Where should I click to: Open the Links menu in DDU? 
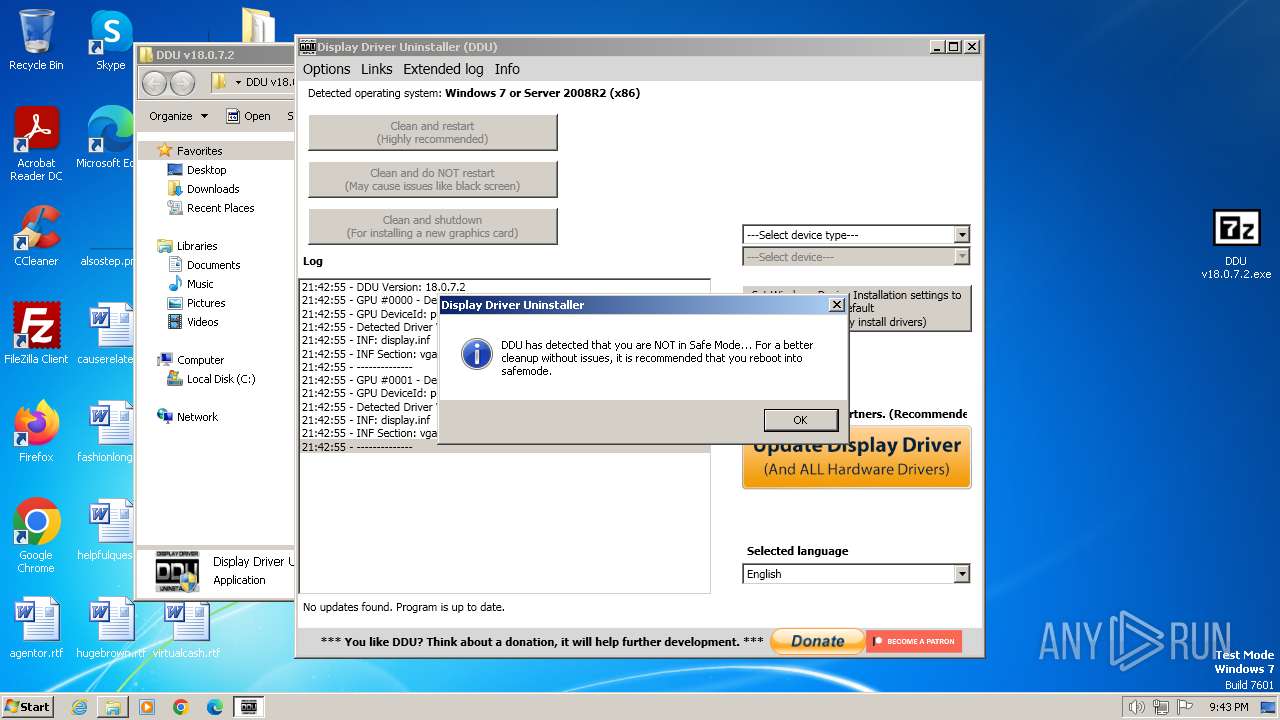click(x=376, y=69)
